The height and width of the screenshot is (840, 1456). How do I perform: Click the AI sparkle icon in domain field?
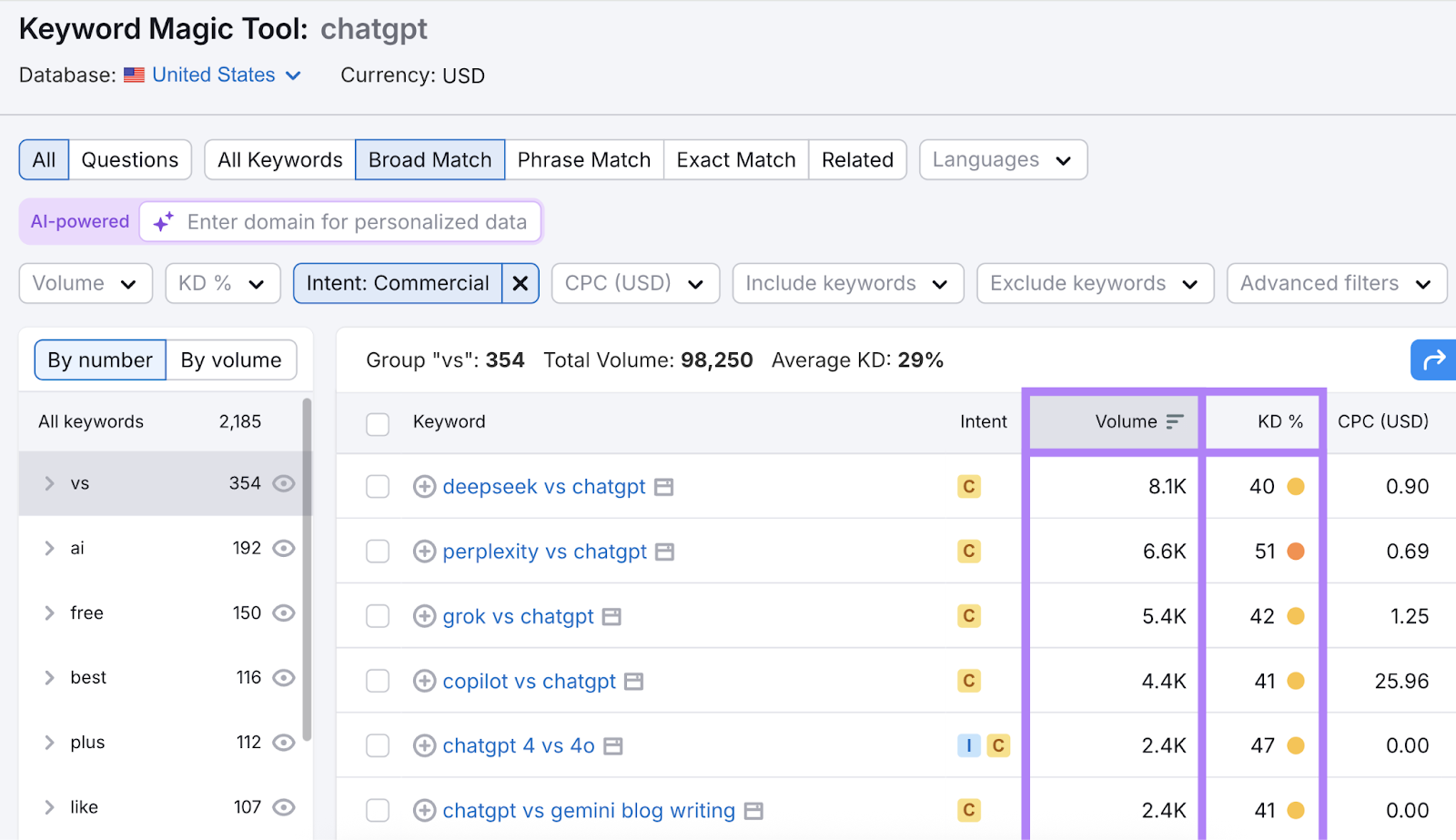coord(162,221)
